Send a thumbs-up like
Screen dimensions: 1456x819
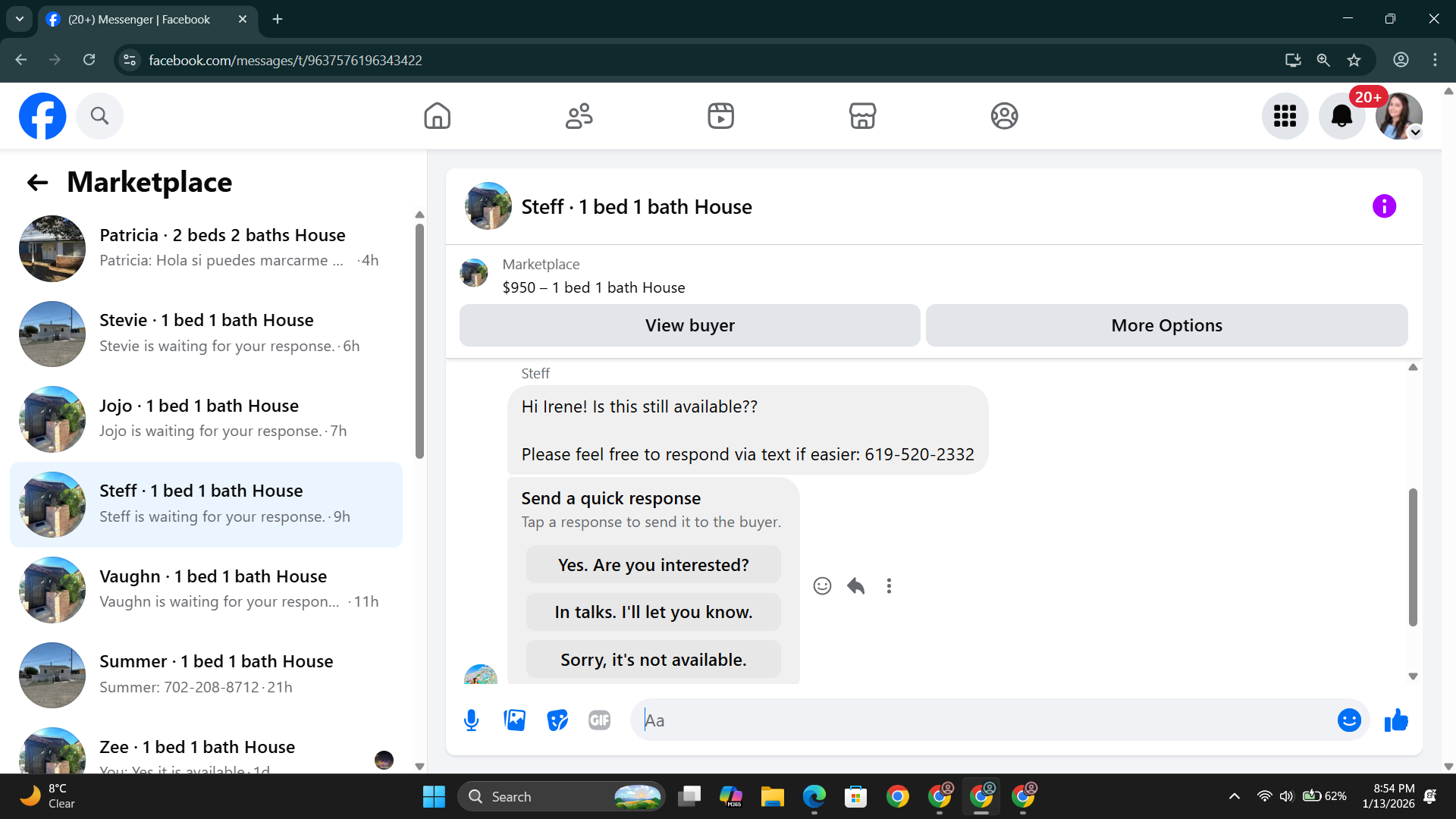pyautogui.click(x=1395, y=720)
